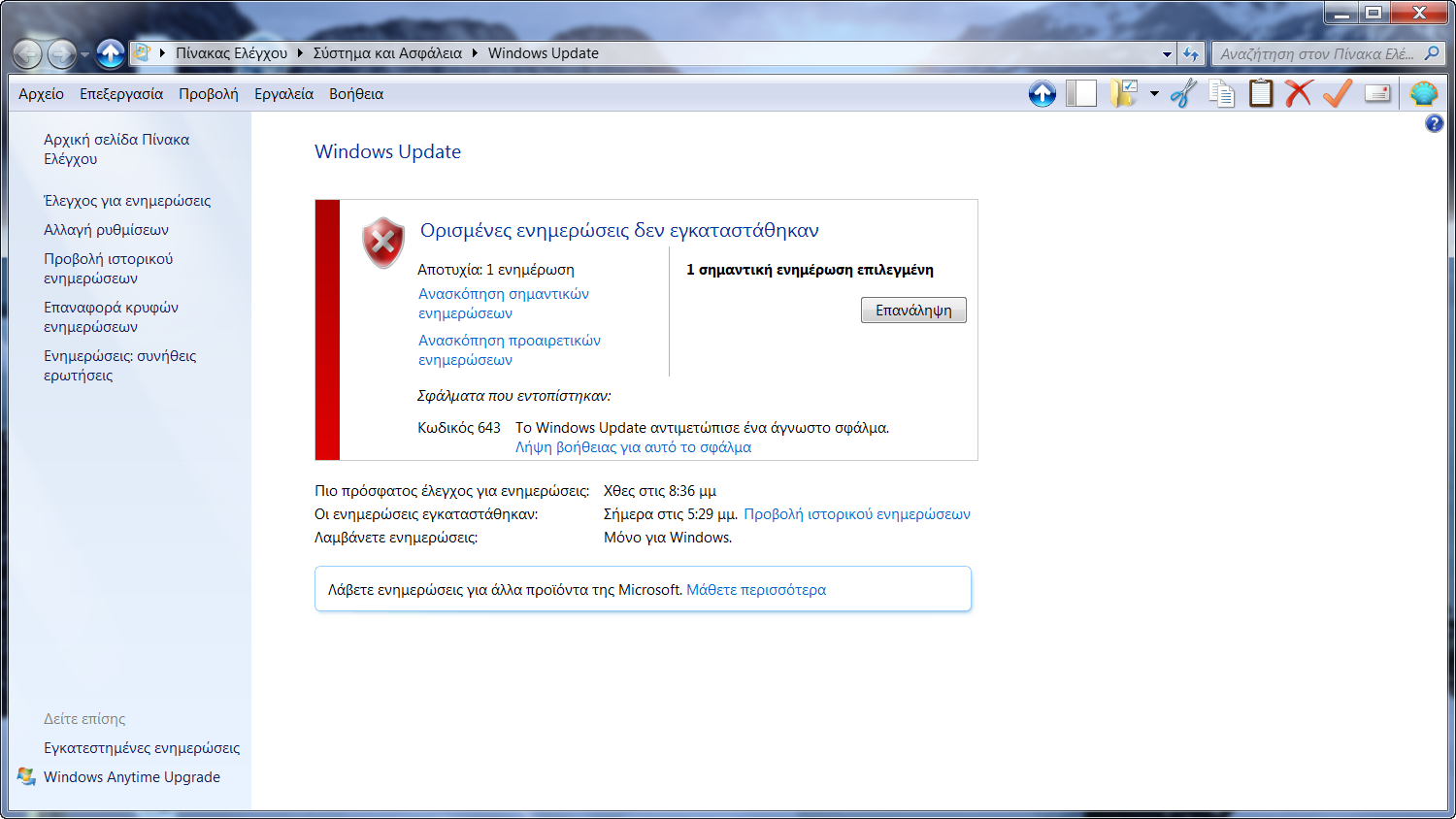Open Προβολή ιστορικού ενημερώσεων in the left sidebar

tap(108, 269)
